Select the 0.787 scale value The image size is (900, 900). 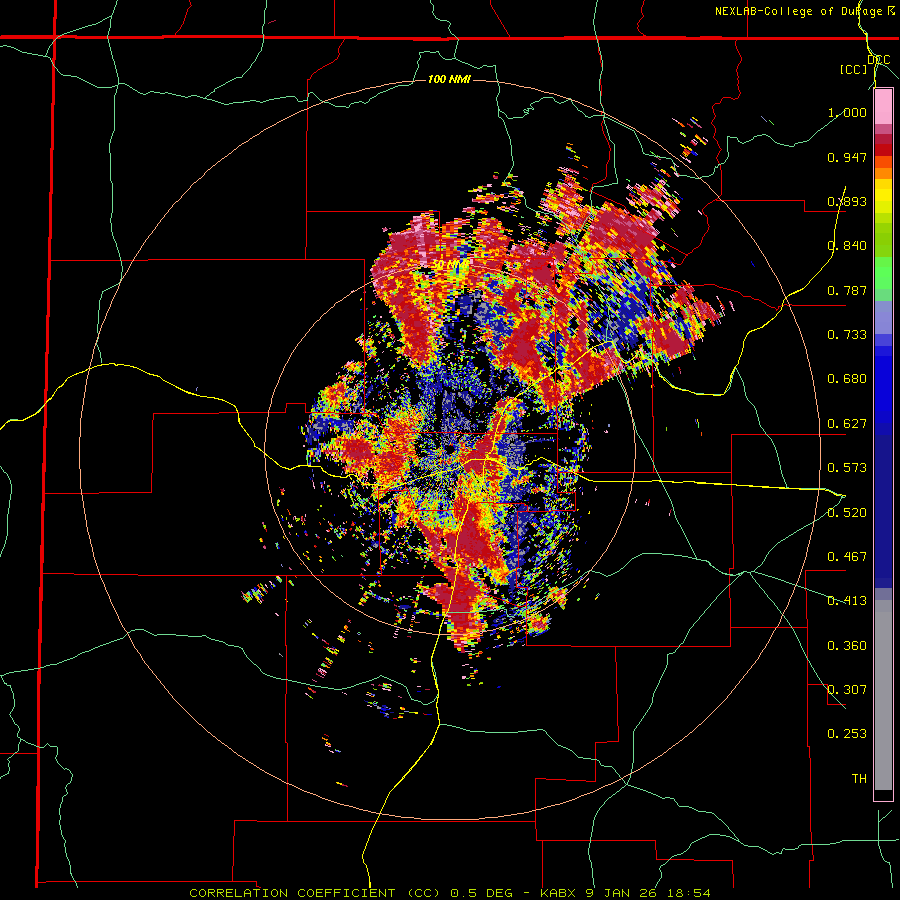(847, 290)
